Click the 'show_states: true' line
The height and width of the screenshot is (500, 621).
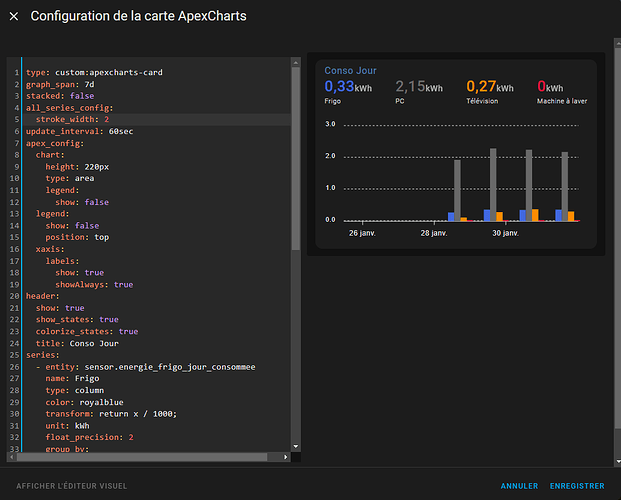pos(77,319)
